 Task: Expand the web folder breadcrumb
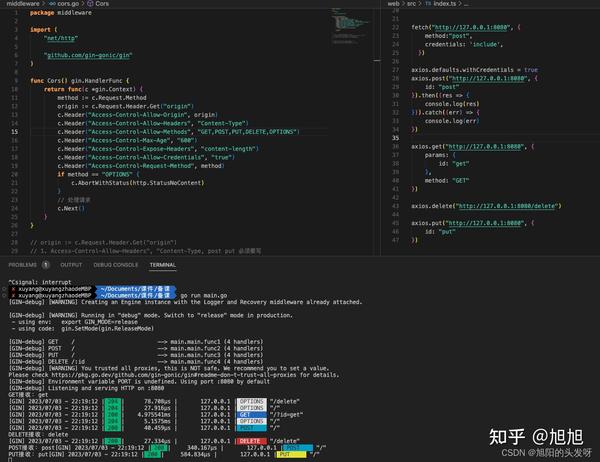click(393, 3)
